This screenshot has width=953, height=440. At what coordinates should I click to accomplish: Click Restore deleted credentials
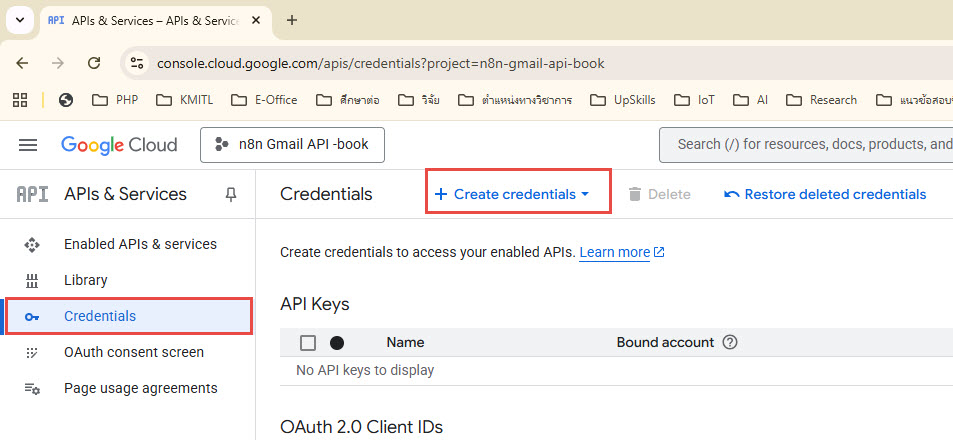click(x=825, y=194)
